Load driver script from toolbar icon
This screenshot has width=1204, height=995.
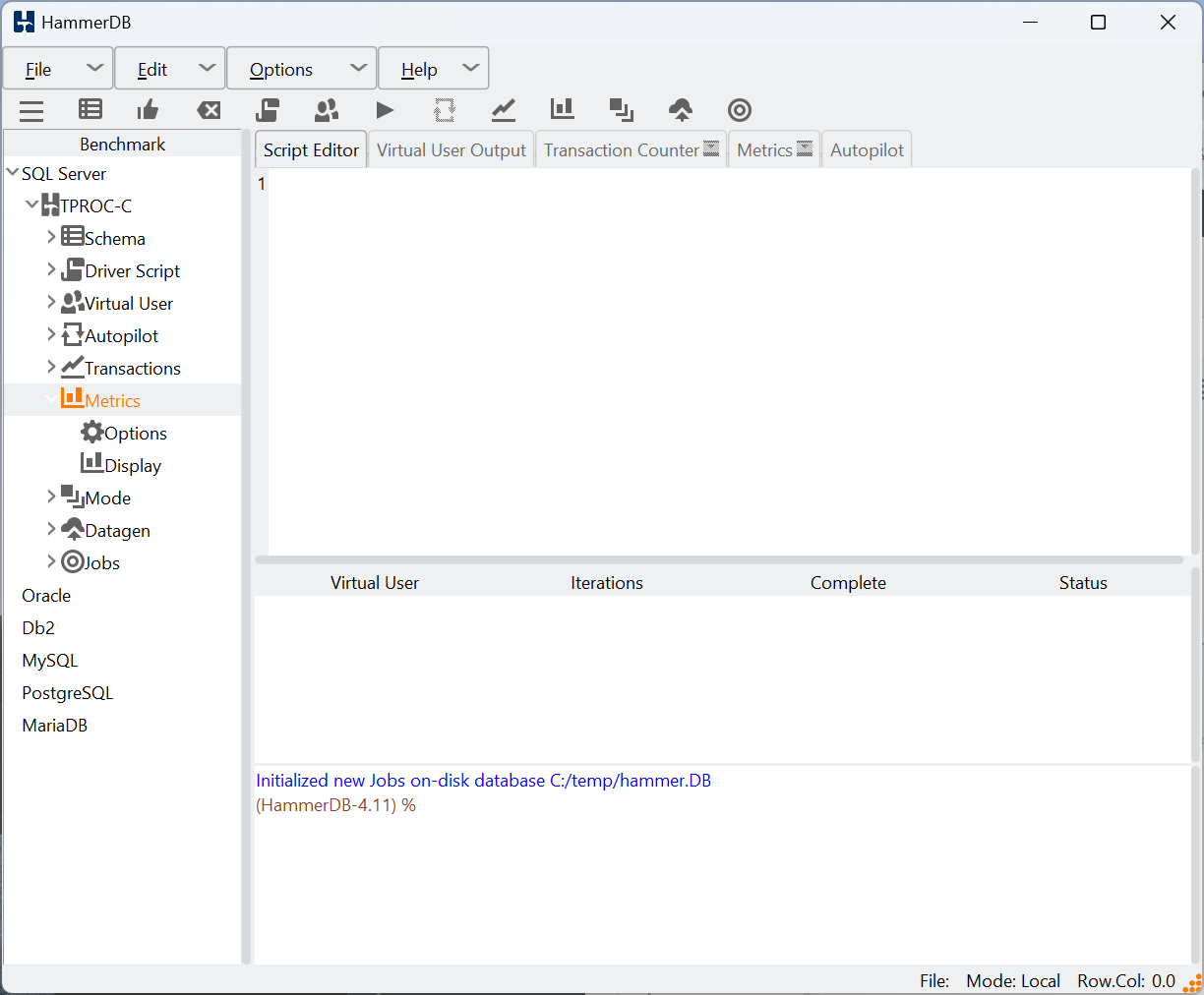pyautogui.click(x=268, y=109)
